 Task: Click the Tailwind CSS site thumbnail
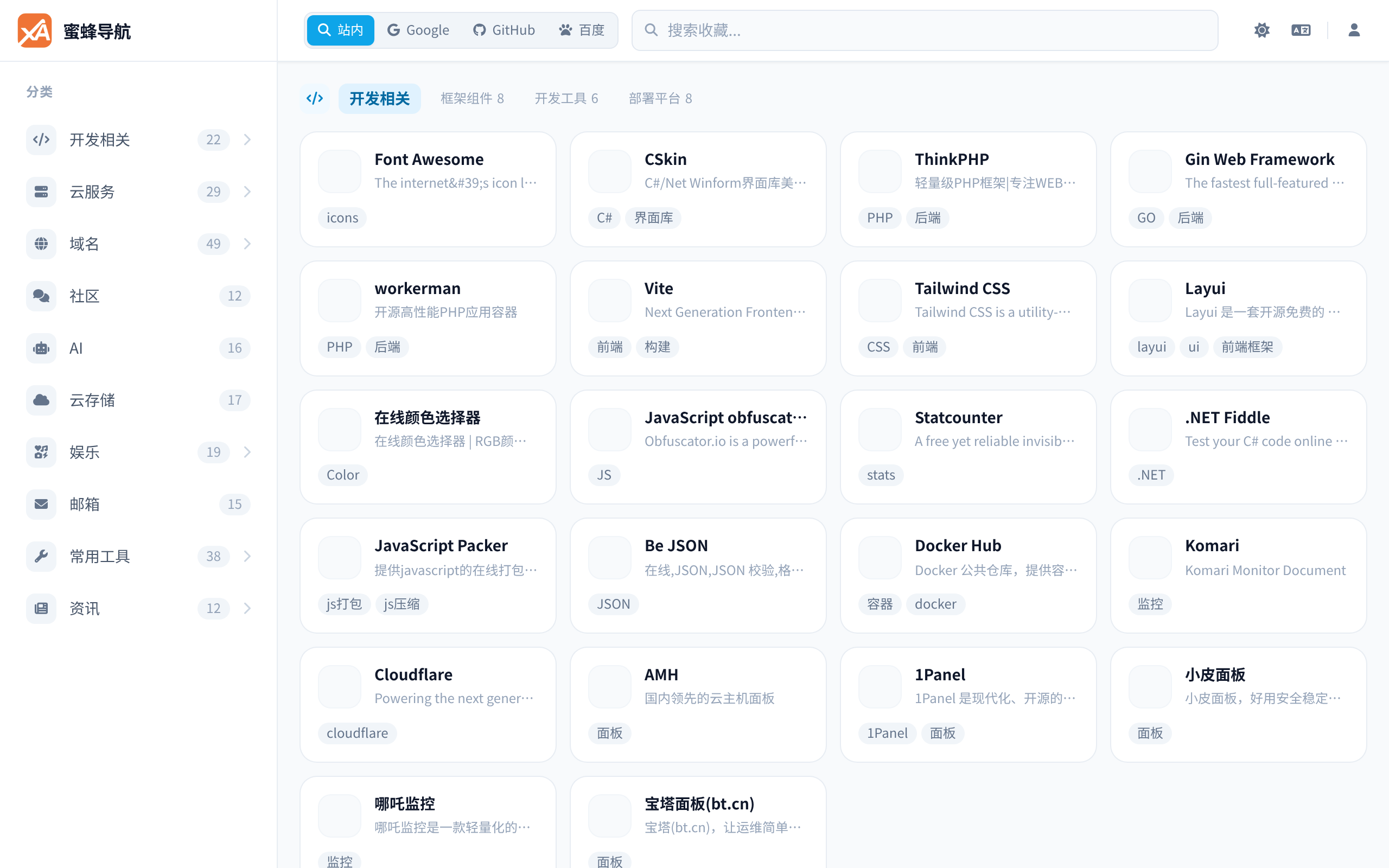880,300
